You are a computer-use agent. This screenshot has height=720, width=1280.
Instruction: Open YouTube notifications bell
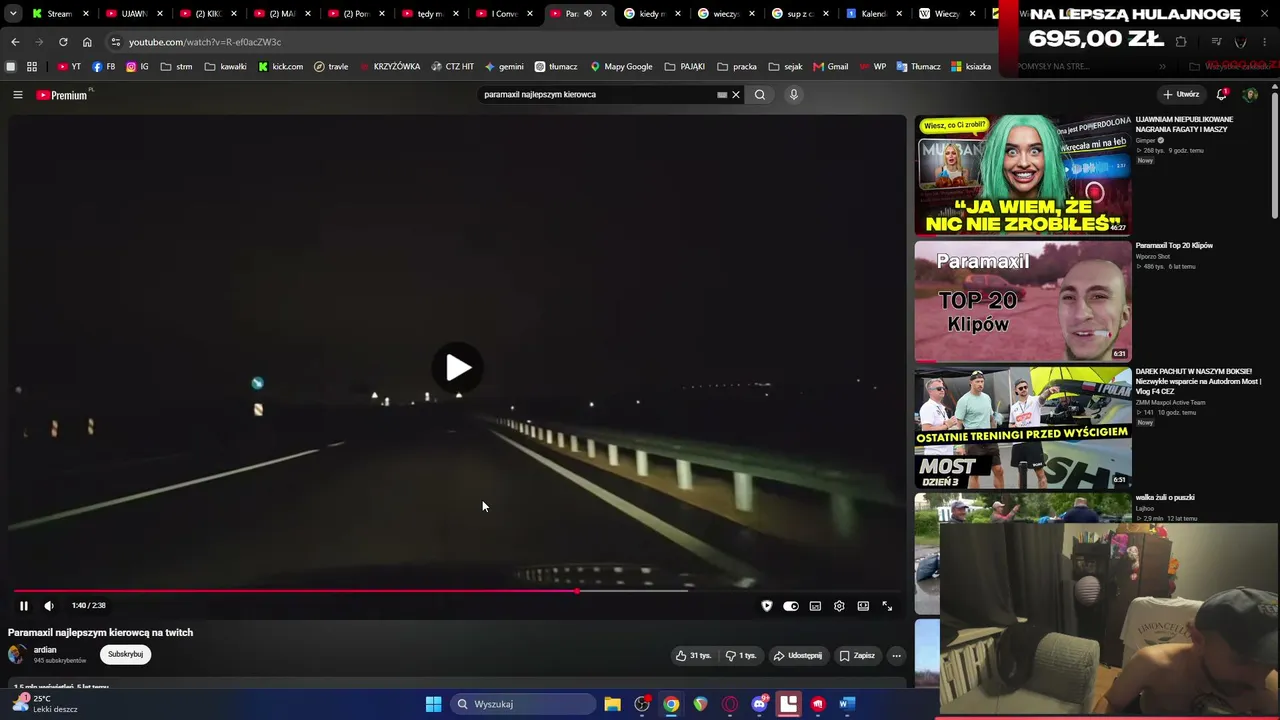click(1222, 95)
